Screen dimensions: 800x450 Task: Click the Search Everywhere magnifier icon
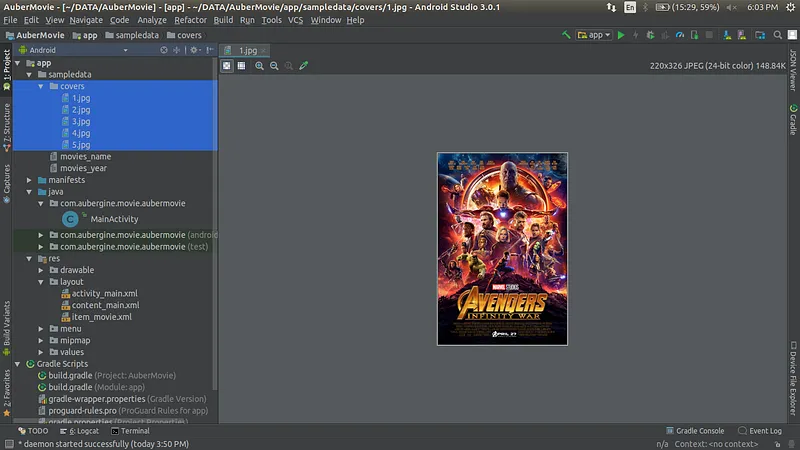coord(778,35)
